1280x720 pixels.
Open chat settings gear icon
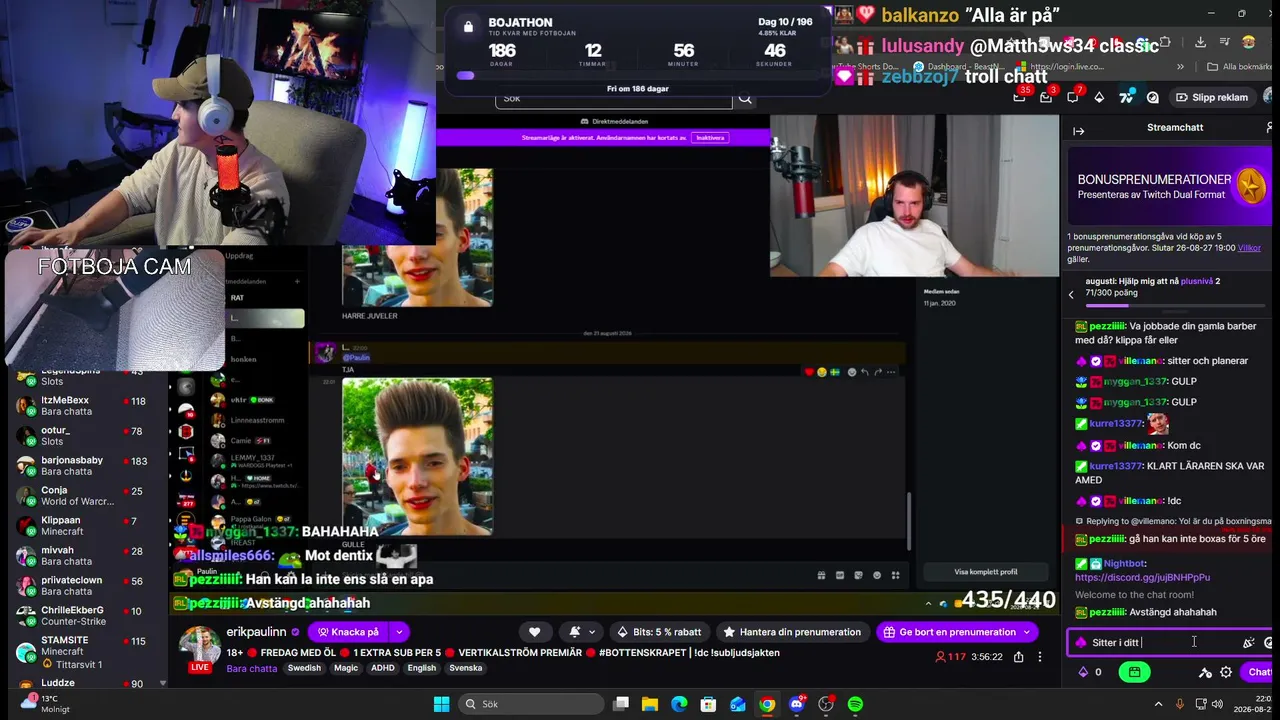point(1226,672)
